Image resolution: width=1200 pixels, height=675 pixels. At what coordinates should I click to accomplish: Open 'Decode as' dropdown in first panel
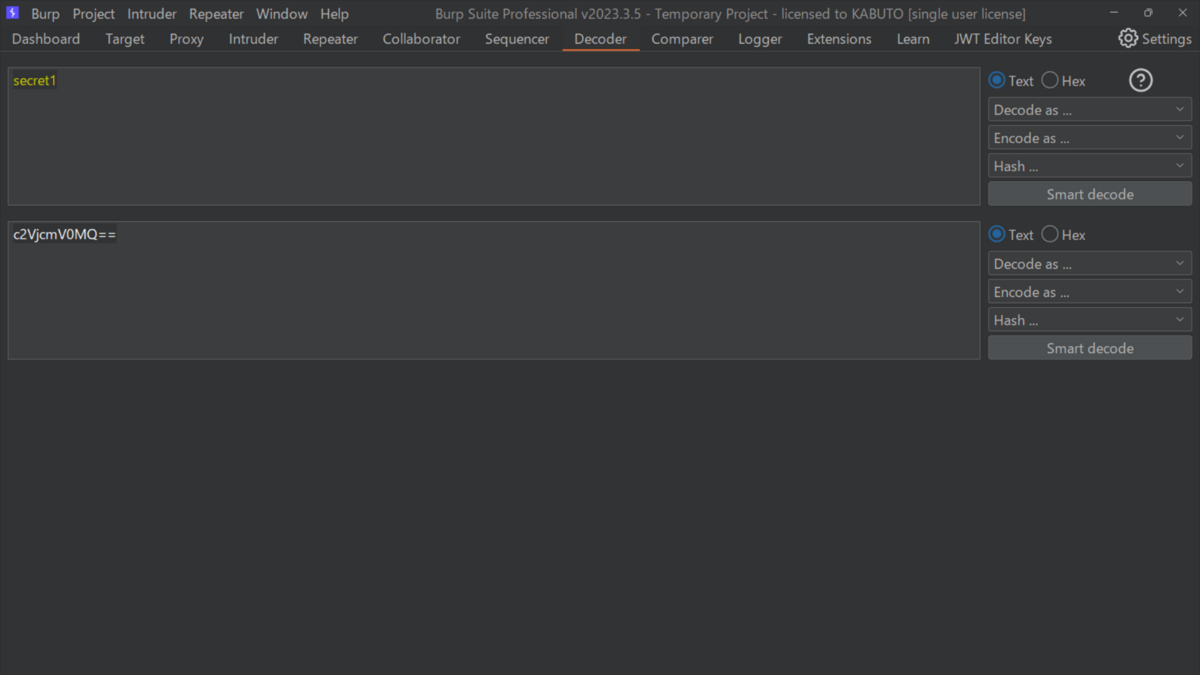coord(1090,110)
